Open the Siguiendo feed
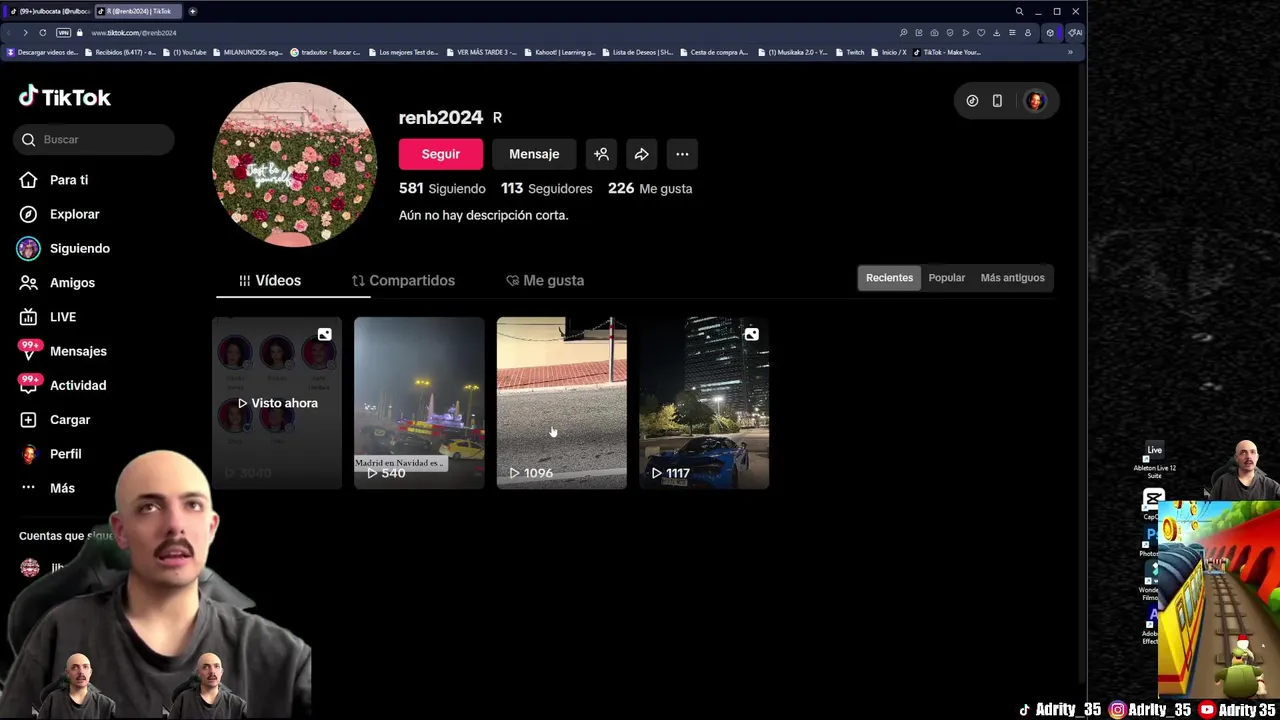The width and height of the screenshot is (1280, 720). (x=65, y=248)
